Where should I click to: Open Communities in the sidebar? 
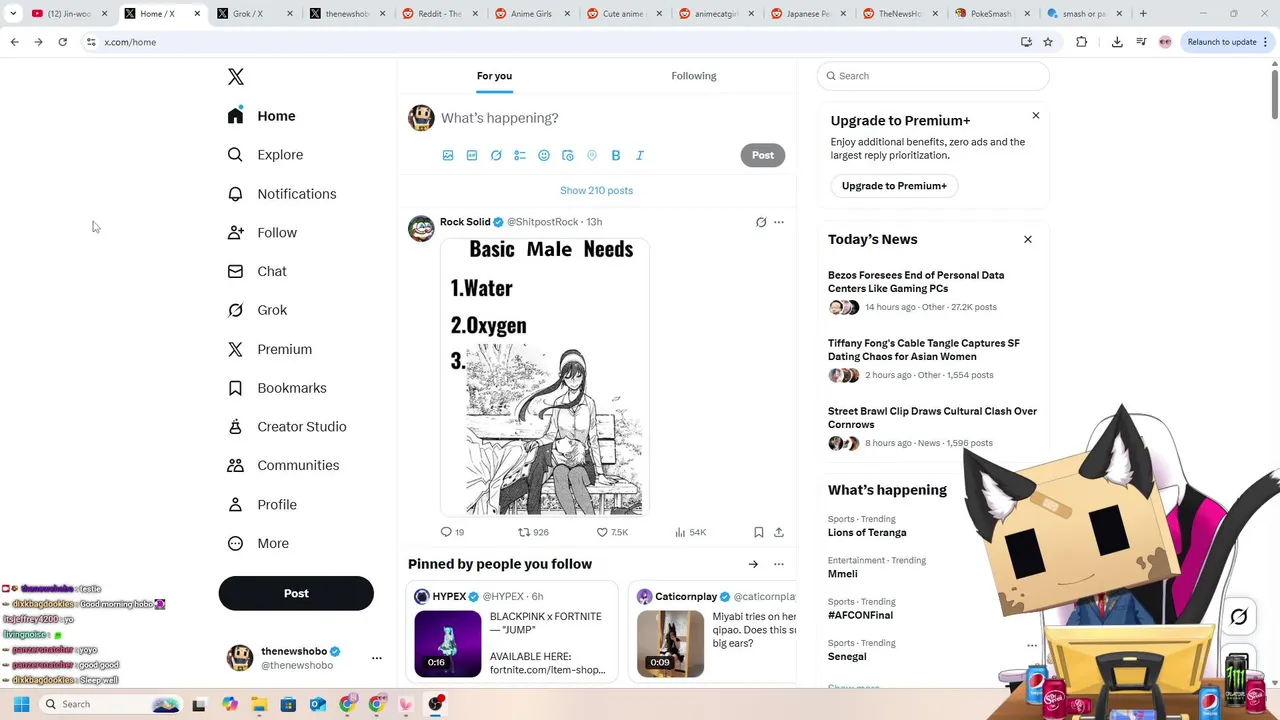283,465
